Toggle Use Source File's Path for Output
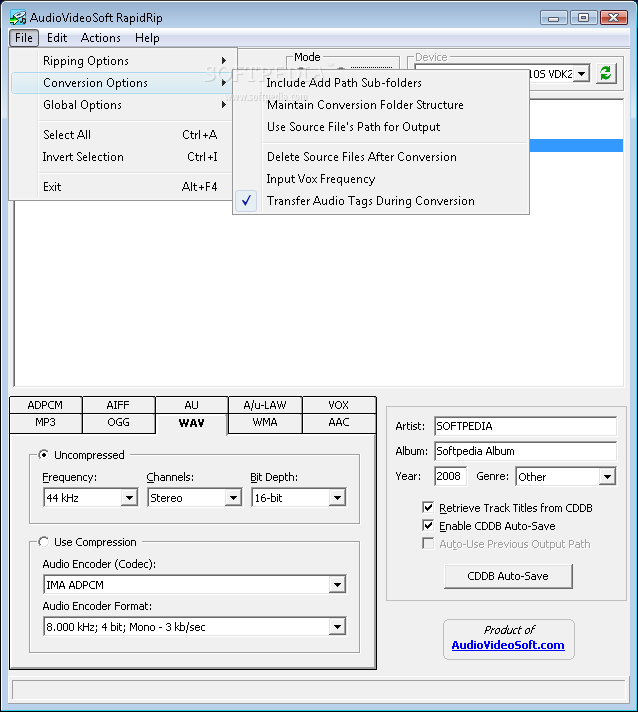The height and width of the screenshot is (712, 638). click(x=381, y=127)
